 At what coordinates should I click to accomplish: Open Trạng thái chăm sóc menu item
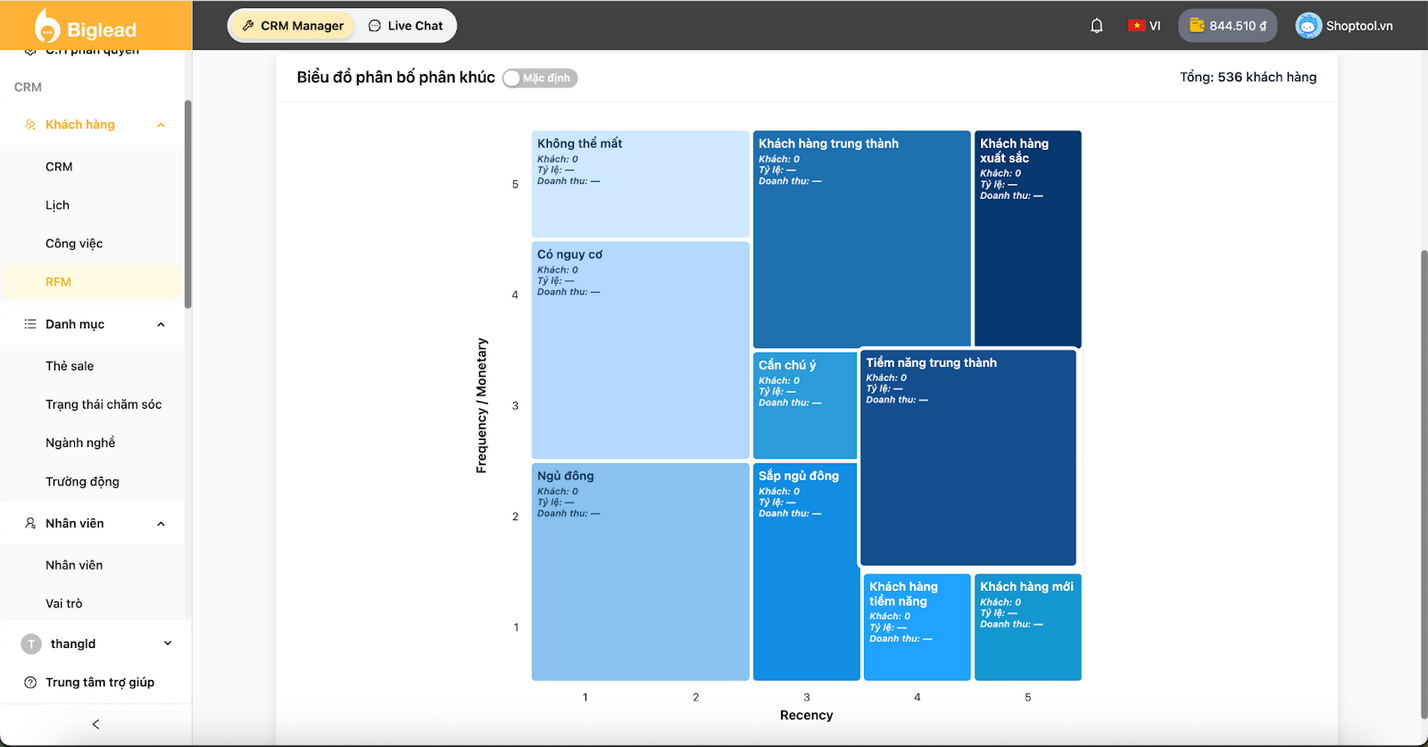click(103, 405)
